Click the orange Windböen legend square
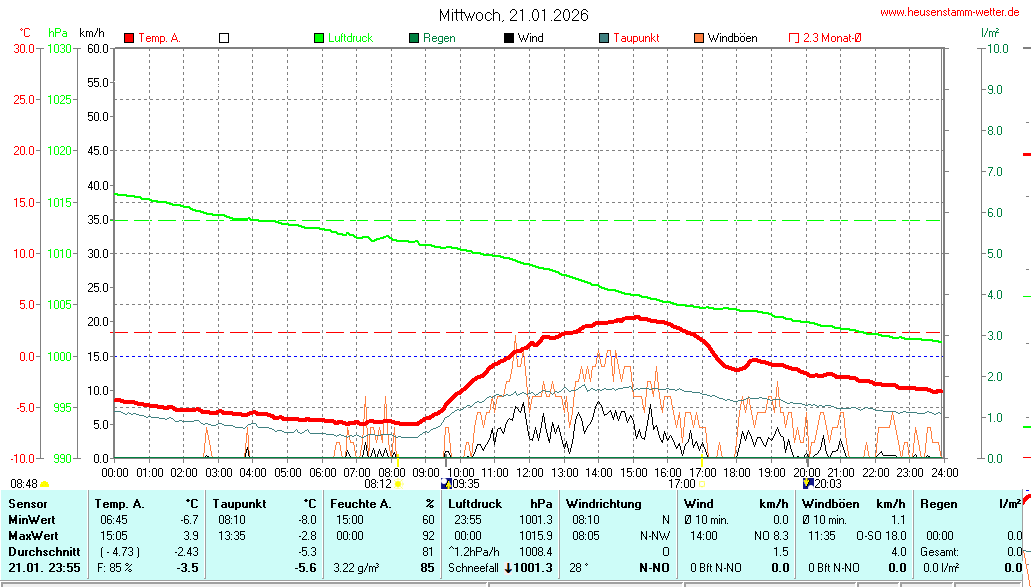This screenshot has height=587, width=1034. pos(699,38)
